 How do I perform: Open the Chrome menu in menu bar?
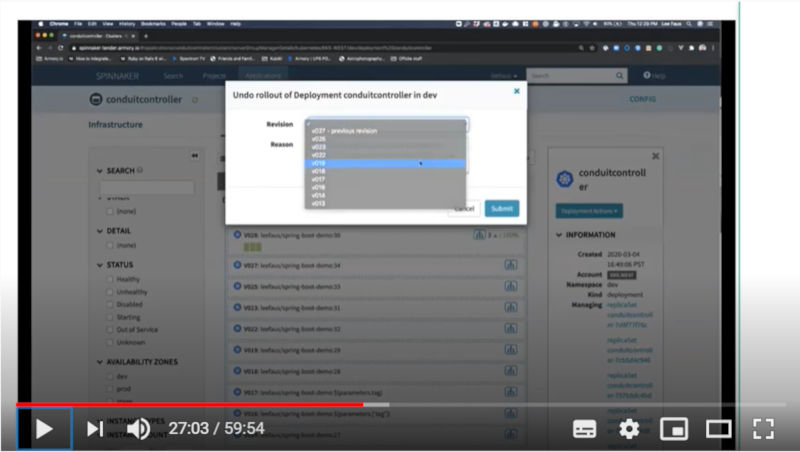[59, 23]
